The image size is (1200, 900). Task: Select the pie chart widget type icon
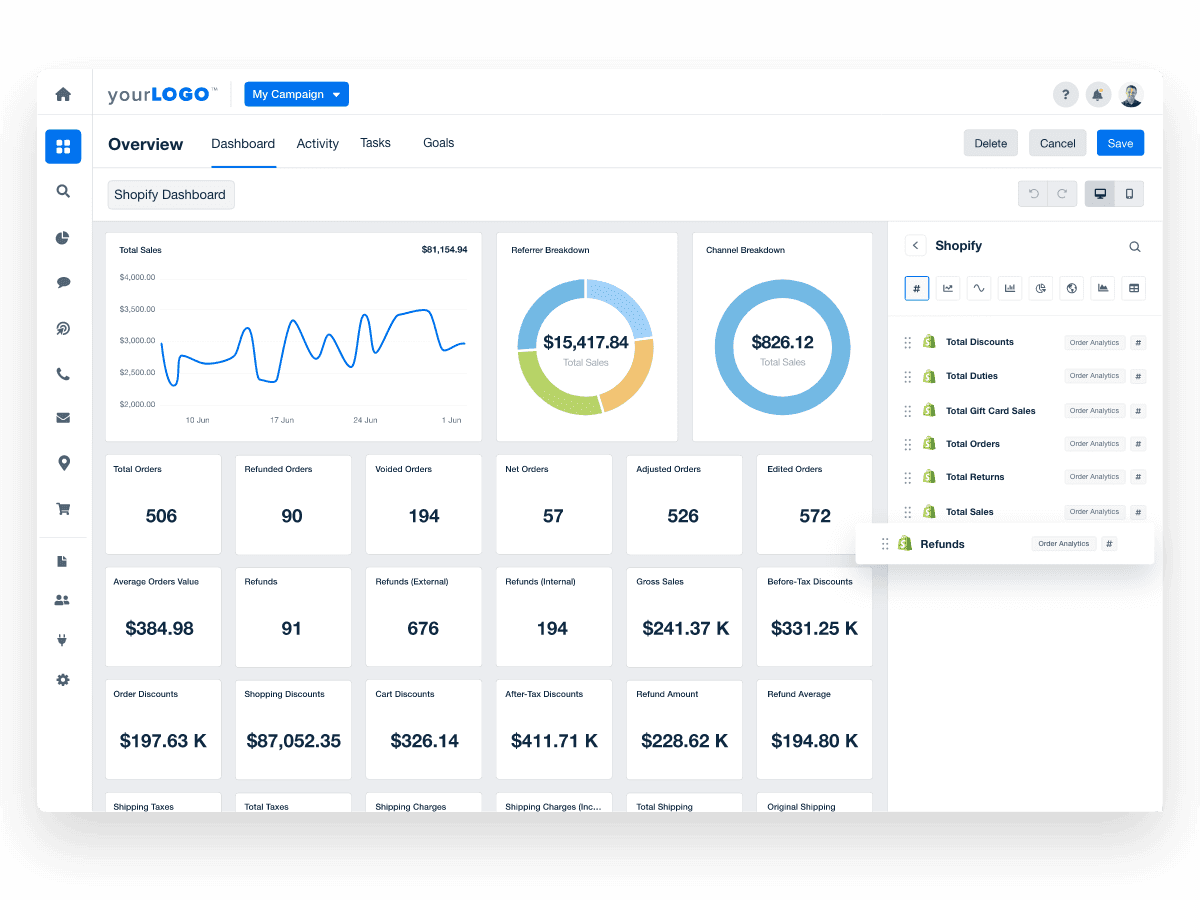[x=1040, y=288]
